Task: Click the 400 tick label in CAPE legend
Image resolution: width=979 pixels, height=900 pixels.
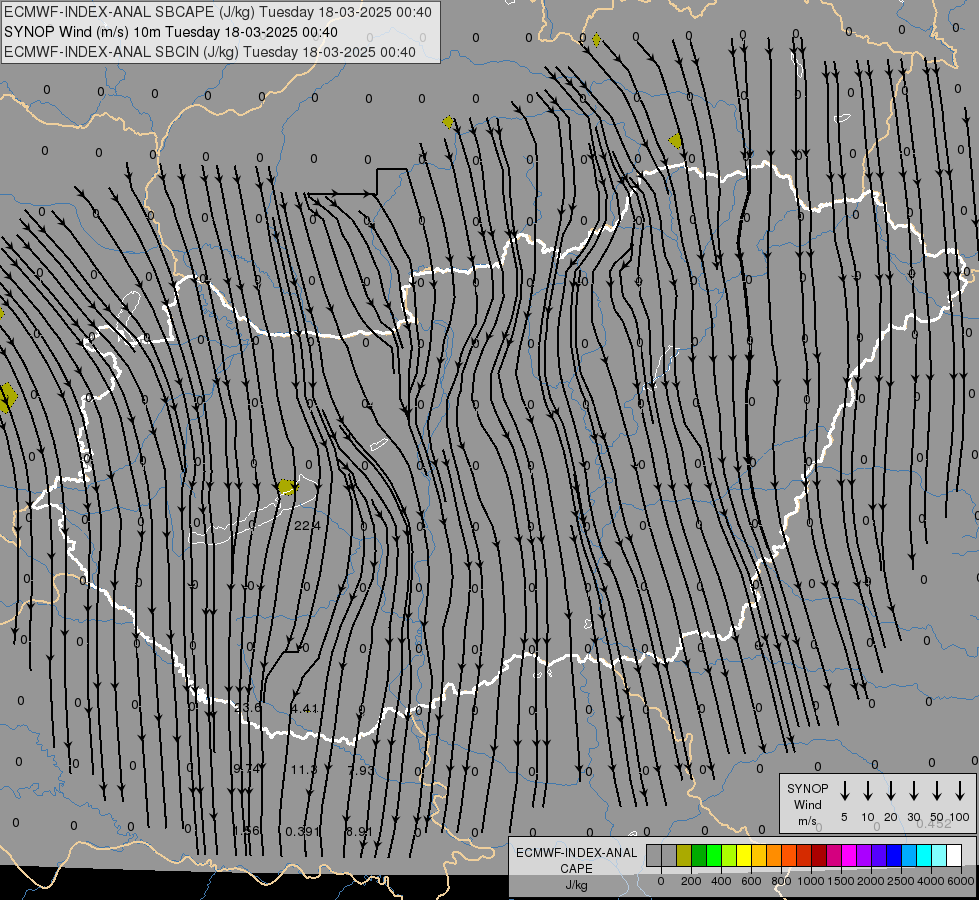Action: (721, 881)
